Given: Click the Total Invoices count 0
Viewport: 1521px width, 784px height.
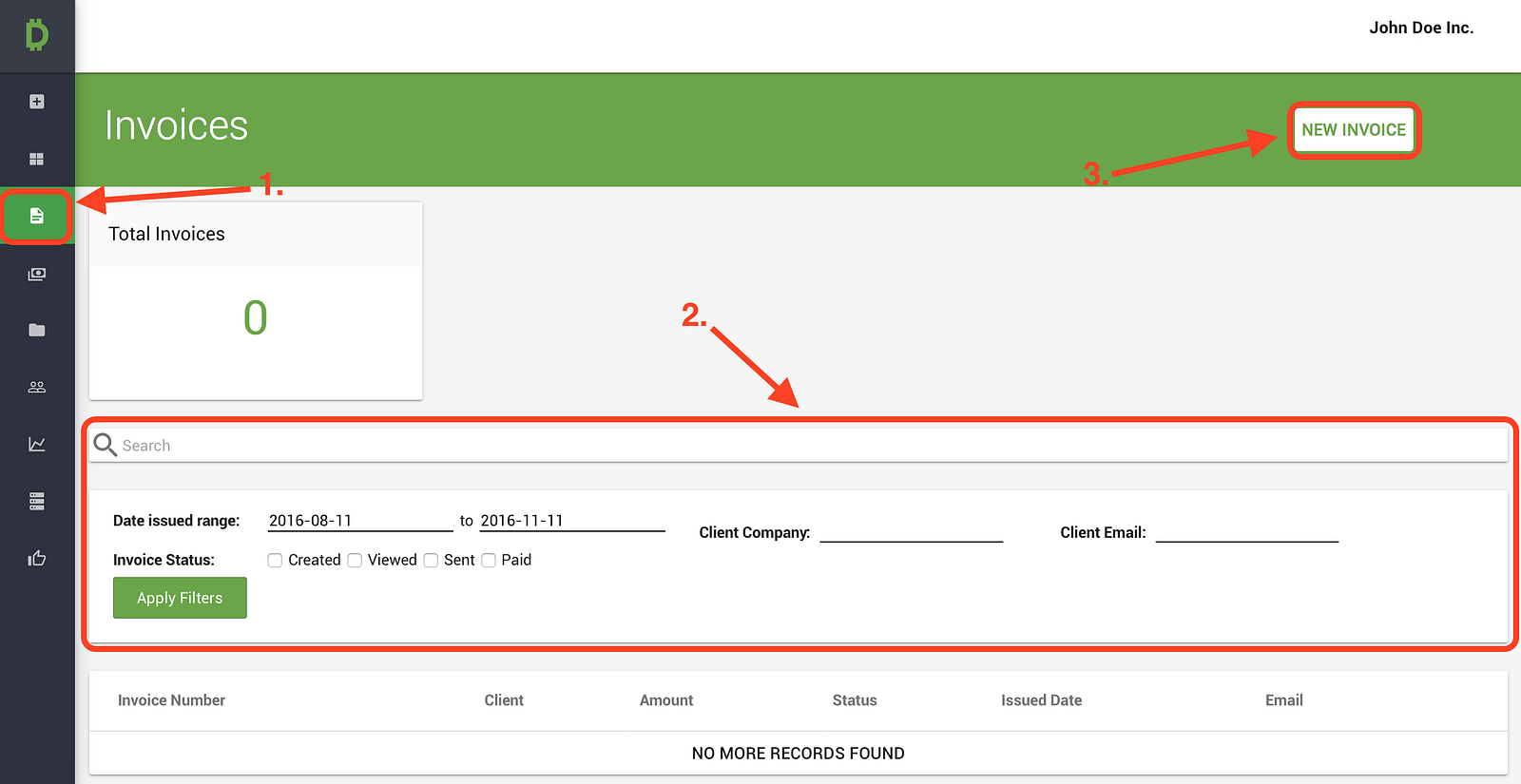Looking at the screenshot, I should click(256, 317).
